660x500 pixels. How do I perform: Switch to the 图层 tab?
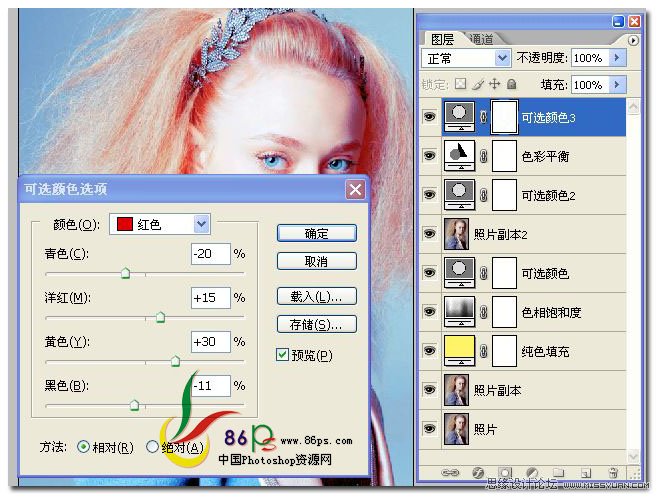442,40
